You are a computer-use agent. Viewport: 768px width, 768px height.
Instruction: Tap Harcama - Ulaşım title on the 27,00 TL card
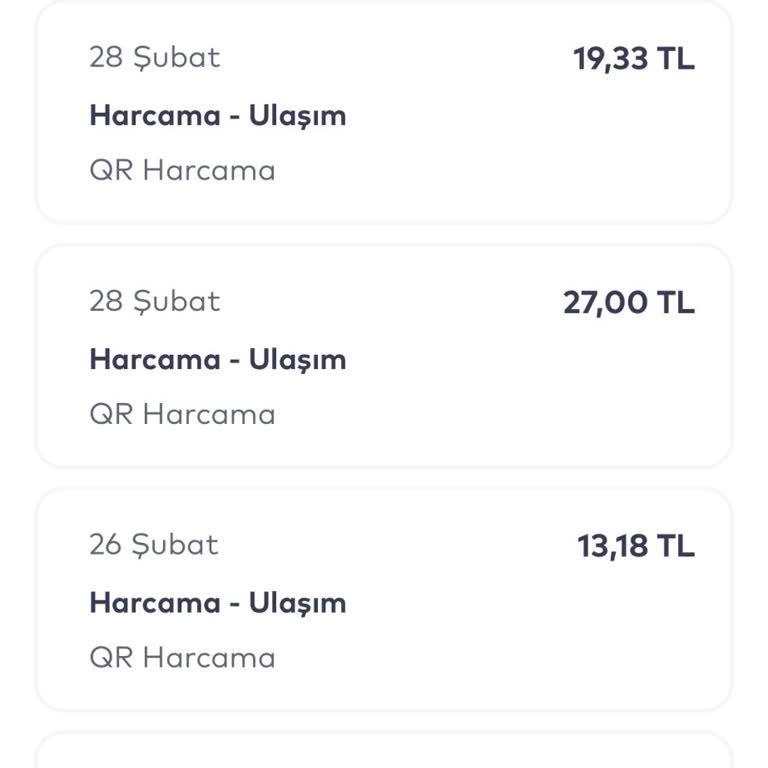217,359
